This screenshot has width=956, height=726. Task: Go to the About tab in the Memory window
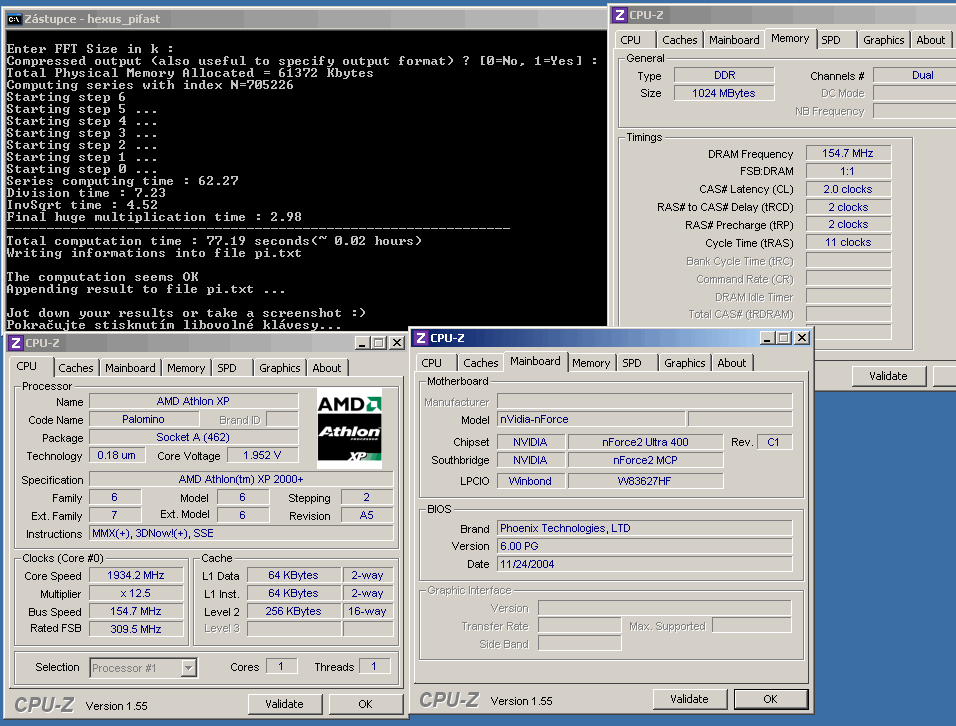click(930, 40)
